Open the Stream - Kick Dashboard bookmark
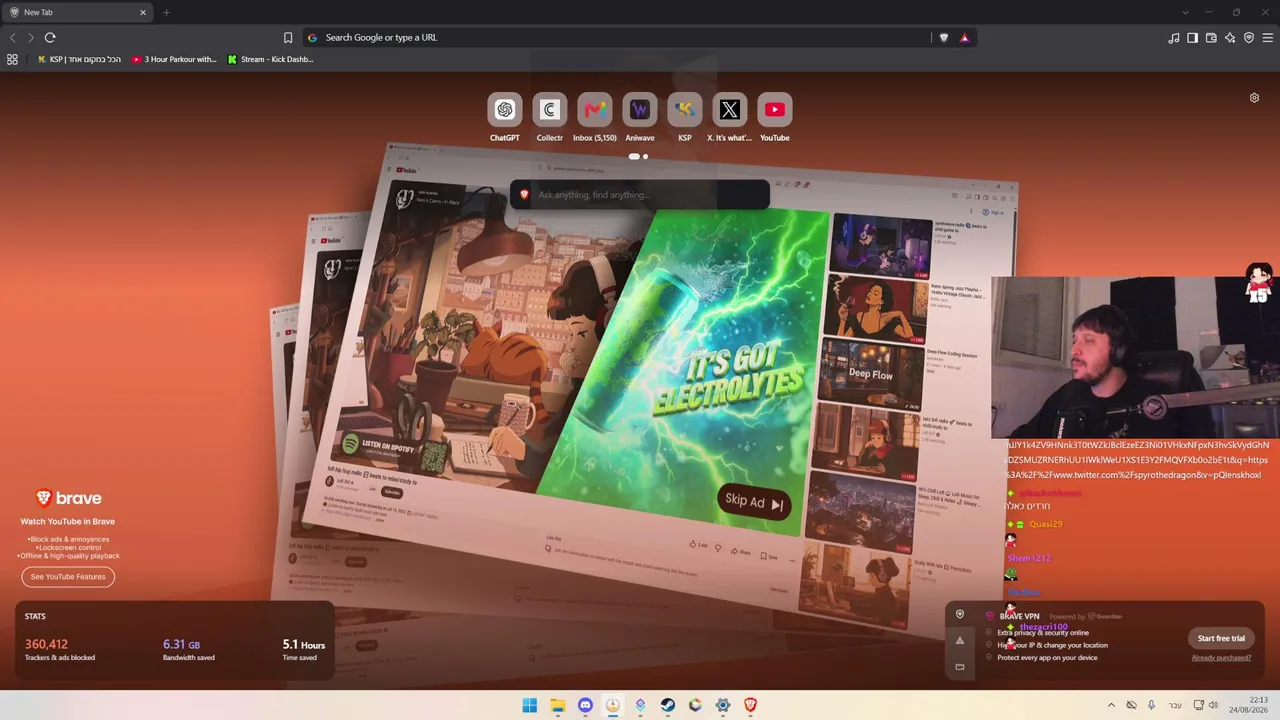The width and height of the screenshot is (1280, 720). (271, 60)
